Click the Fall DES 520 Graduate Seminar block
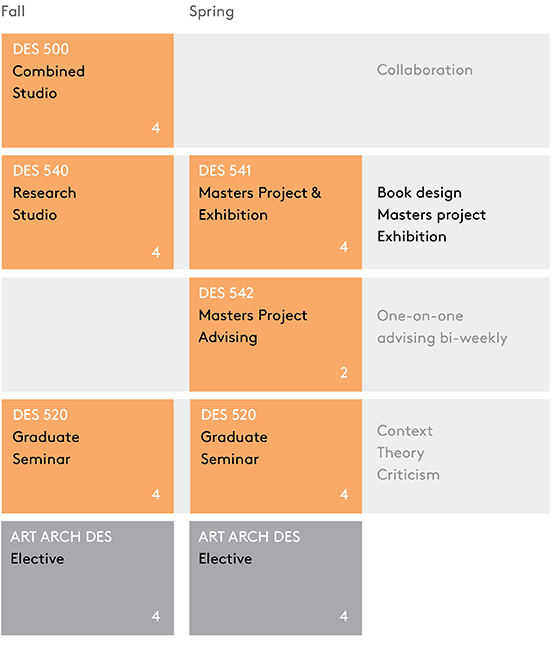 point(88,456)
